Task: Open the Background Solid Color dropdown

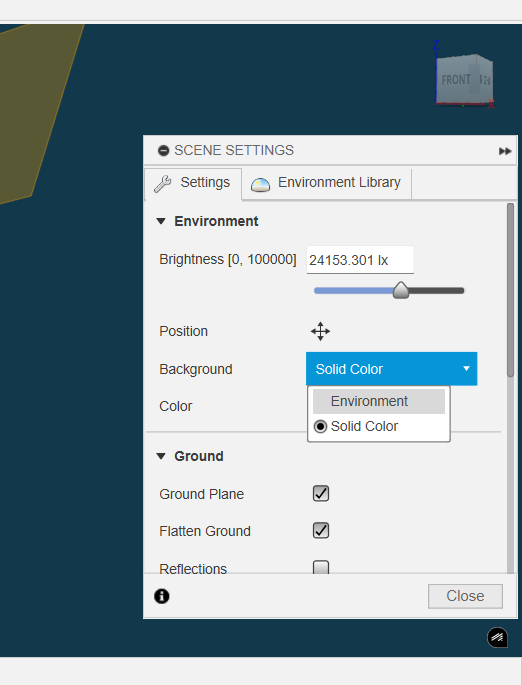Action: [391, 369]
